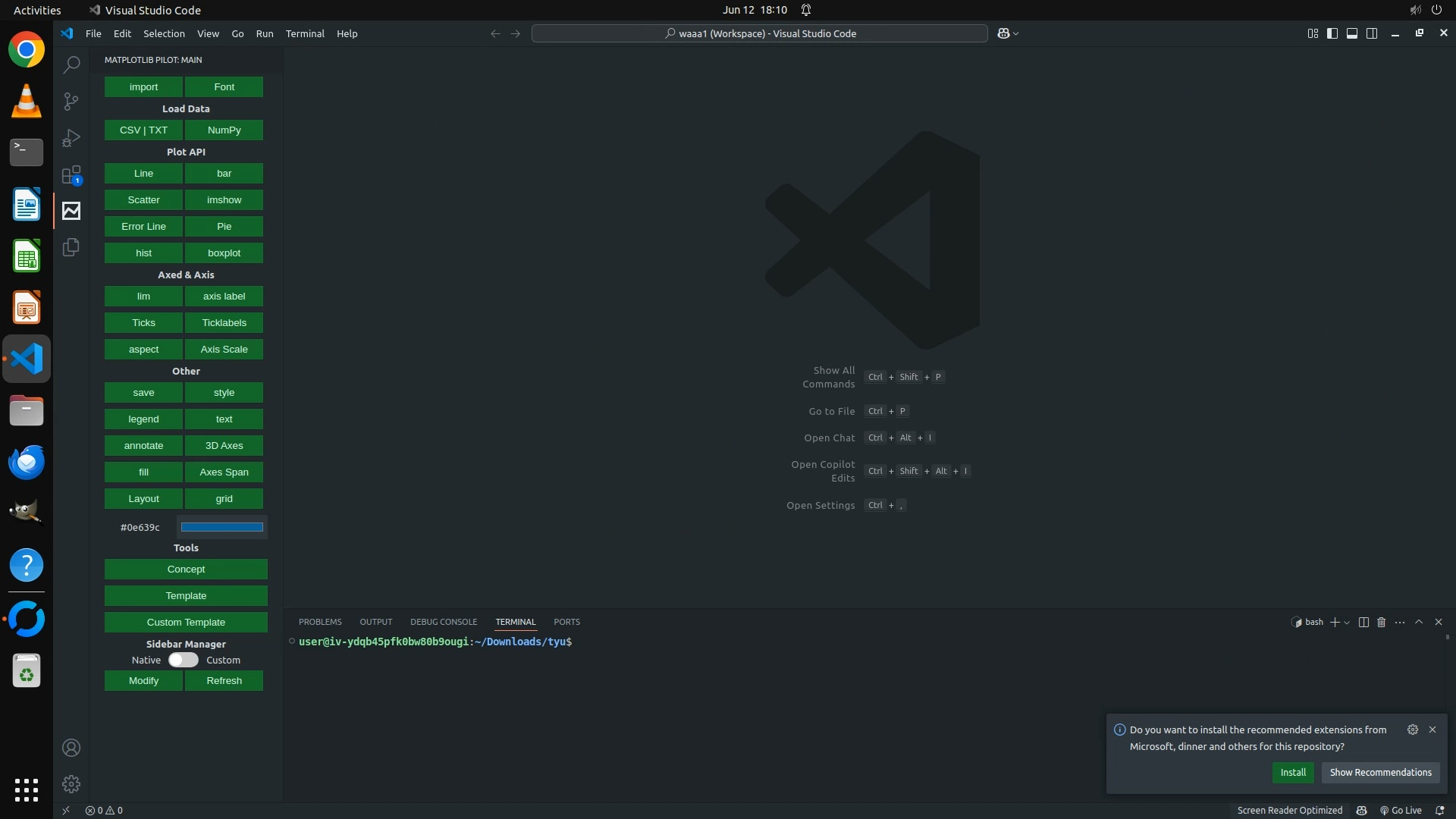Open the Manage gear icon
Screen dimensions: 1456x819
(x=71, y=783)
